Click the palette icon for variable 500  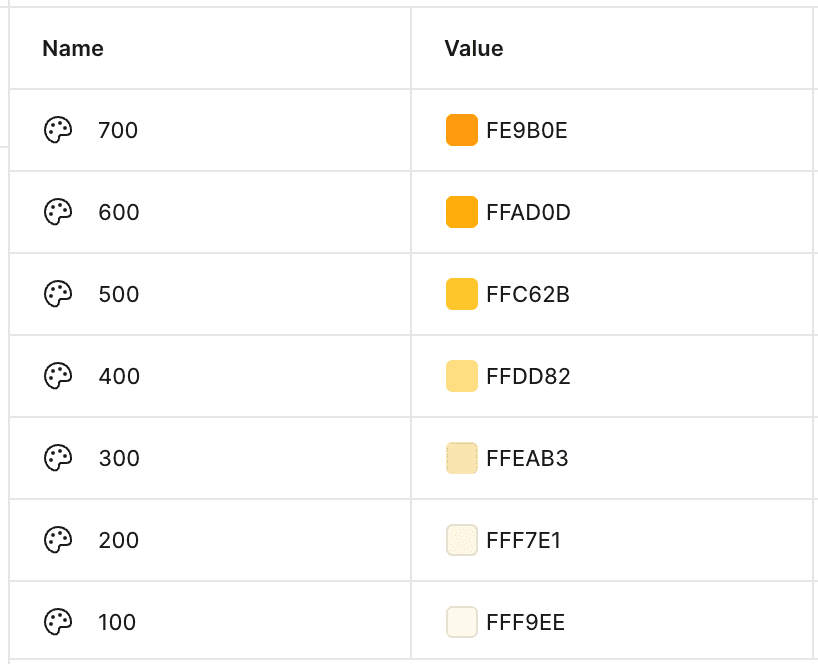[58, 294]
